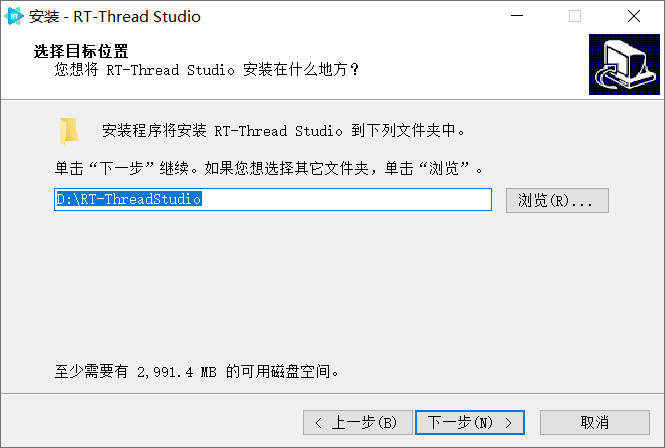Viewport: 665px width, 448px height.
Task: Click the 2,991.4 MB disk space notice
Action: click(196, 371)
